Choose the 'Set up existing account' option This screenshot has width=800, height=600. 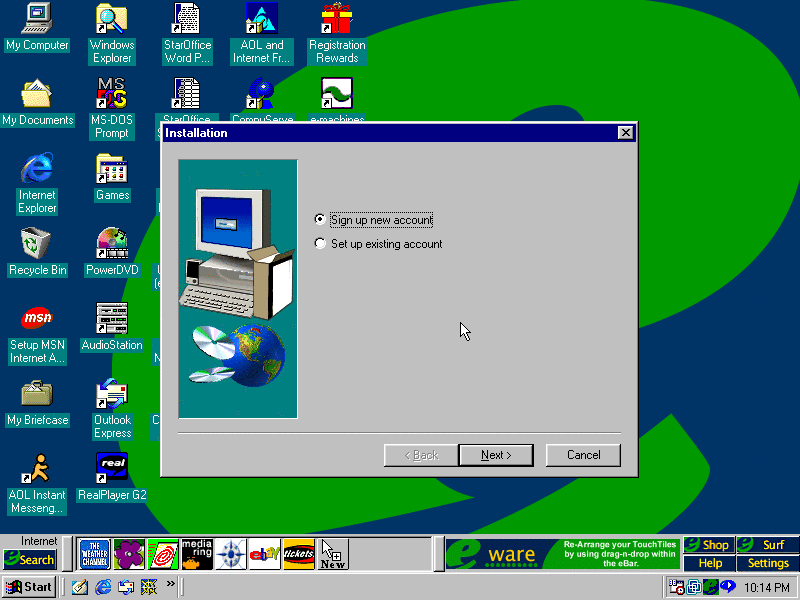[320, 244]
